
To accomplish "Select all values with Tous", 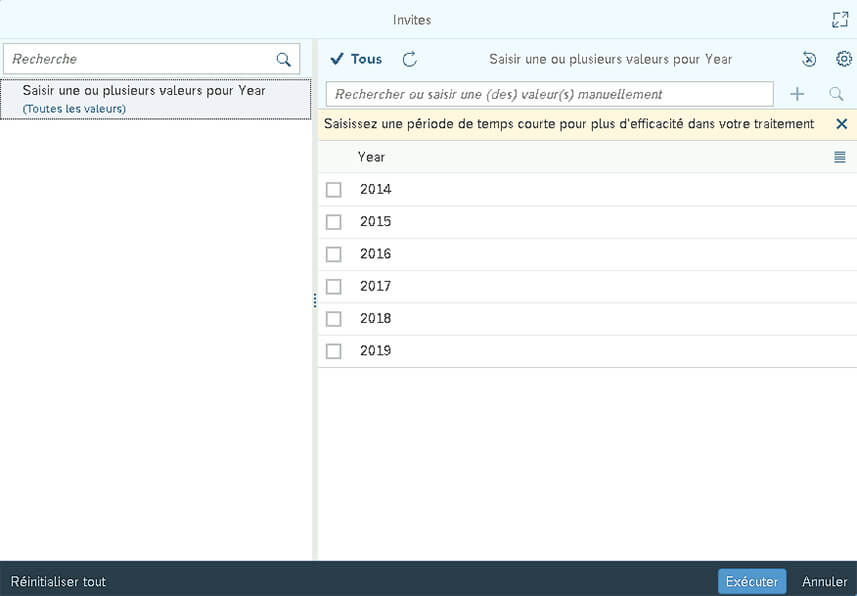I will (358, 59).
